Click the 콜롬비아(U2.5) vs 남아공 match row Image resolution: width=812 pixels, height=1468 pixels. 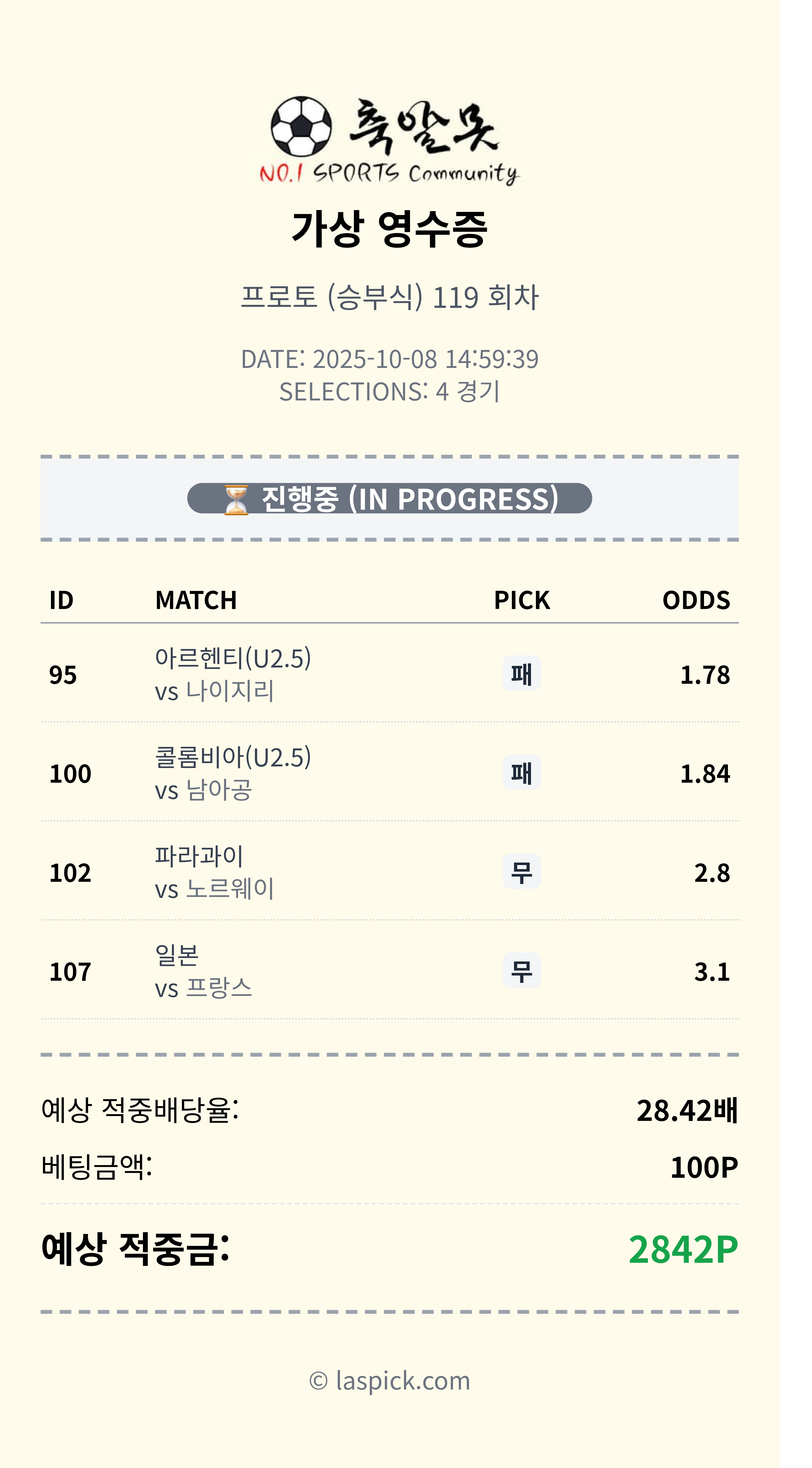[234, 773]
